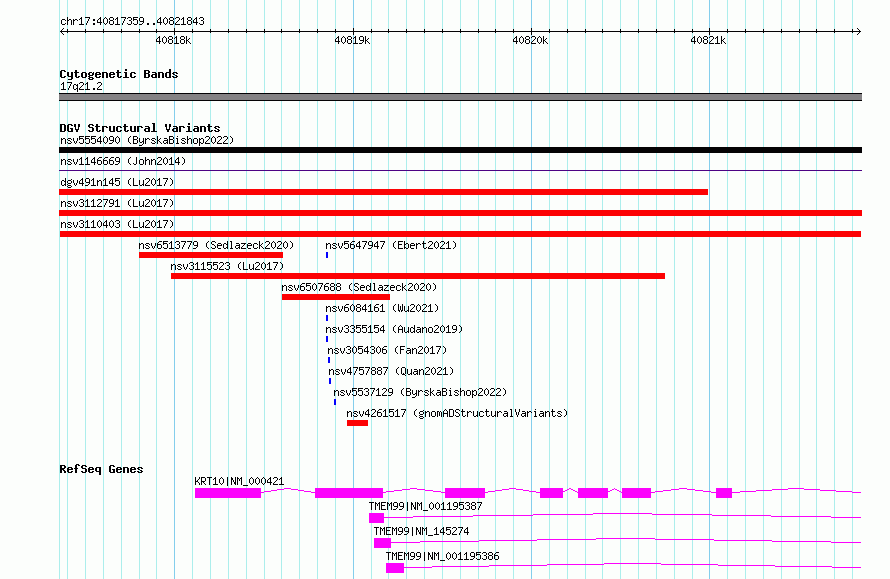The height and width of the screenshot is (579, 890).
Task: Click TMEM99|NM_001195386 gene label
Action: (443, 556)
